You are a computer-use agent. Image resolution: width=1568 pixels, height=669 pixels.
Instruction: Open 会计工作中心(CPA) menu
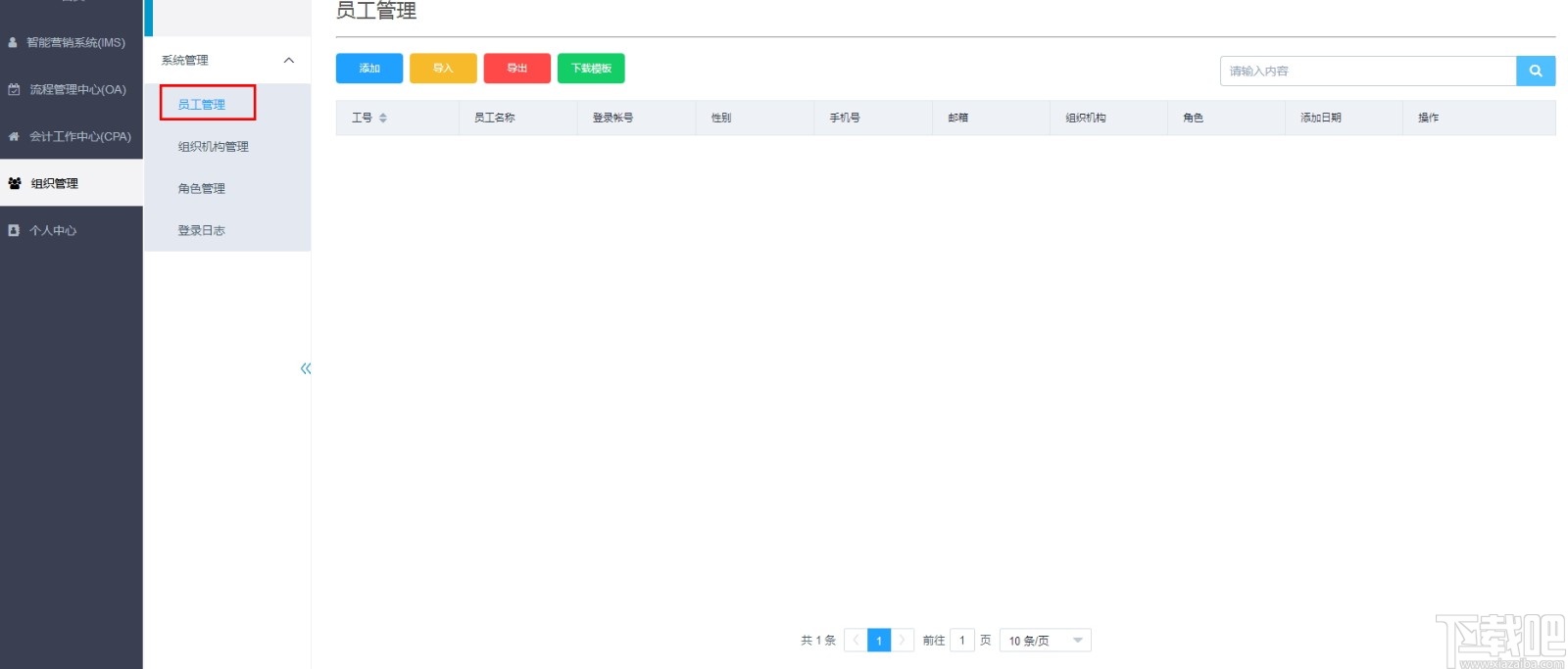tap(72, 136)
